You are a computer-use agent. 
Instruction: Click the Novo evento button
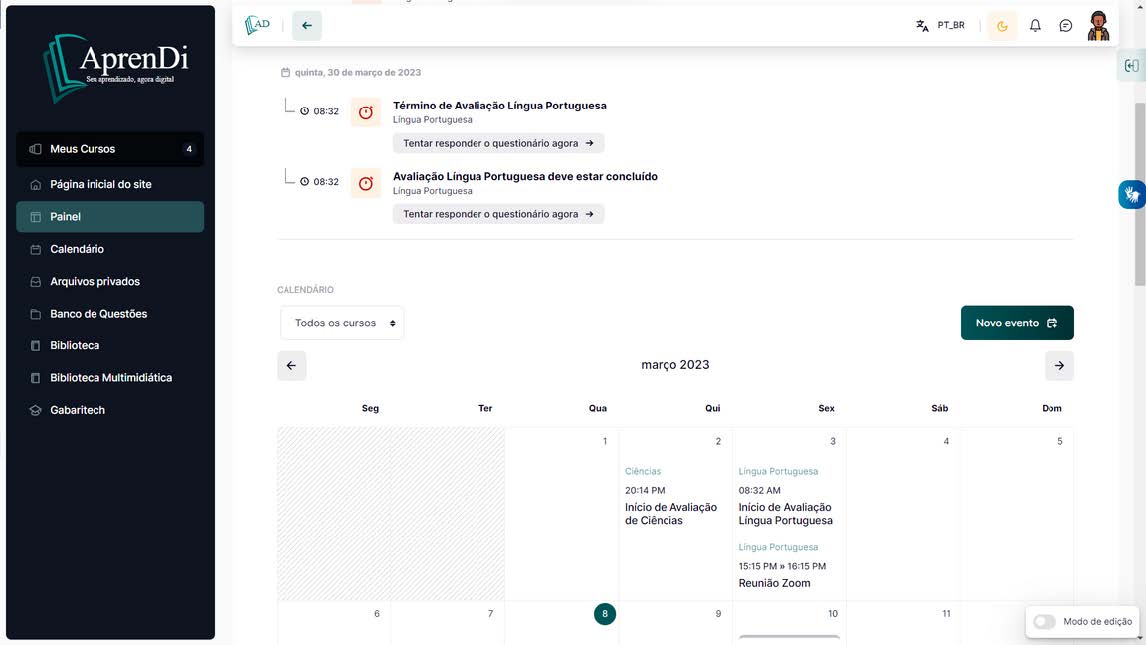(1016, 323)
